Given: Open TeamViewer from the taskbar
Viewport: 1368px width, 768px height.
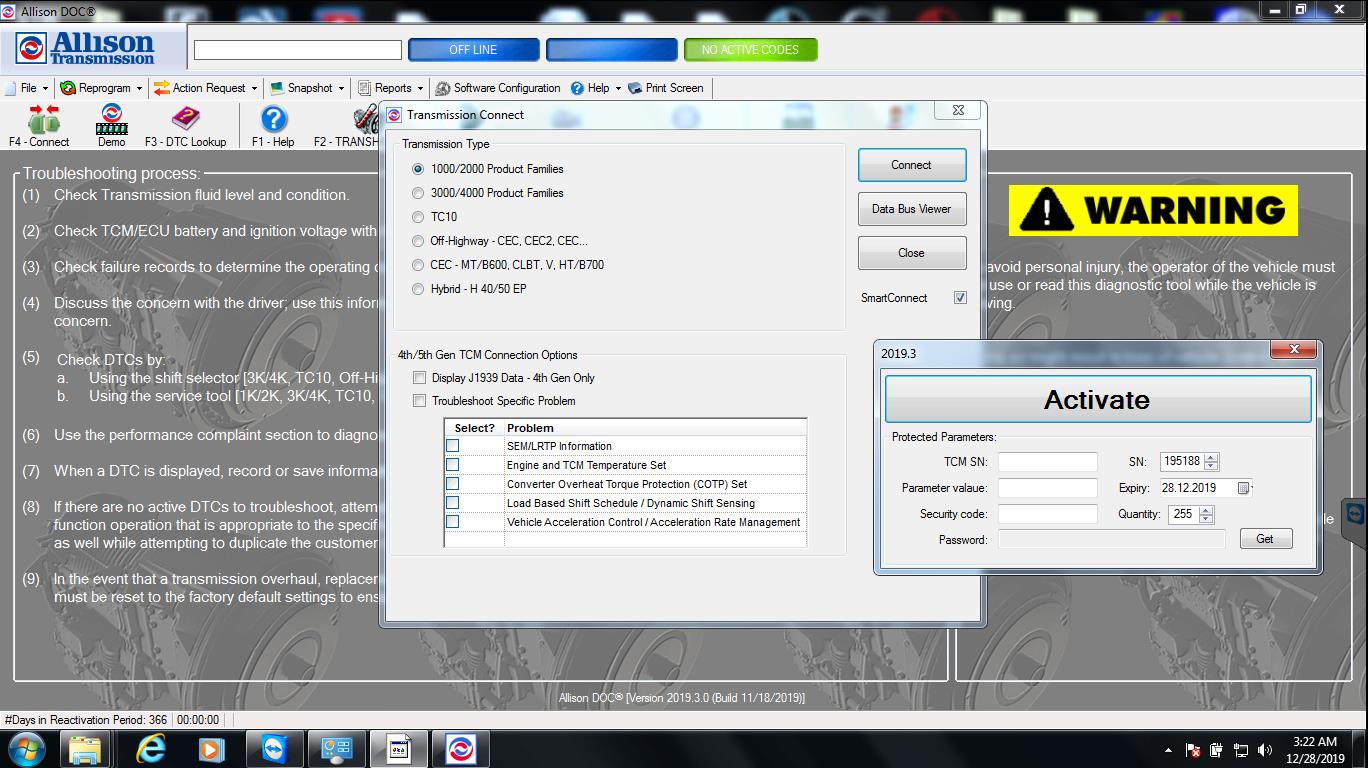Looking at the screenshot, I should pos(273,748).
